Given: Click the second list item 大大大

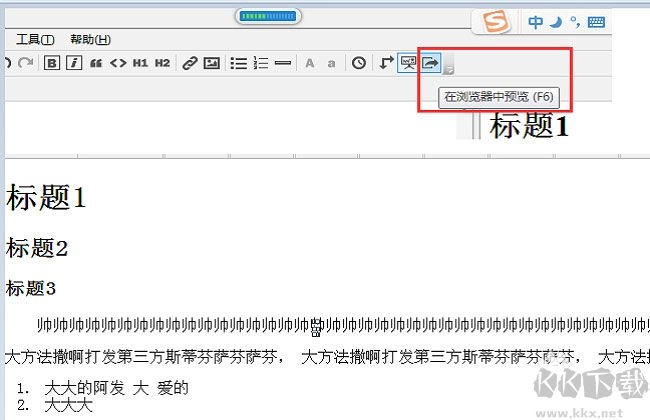Looking at the screenshot, I should coord(68,405).
